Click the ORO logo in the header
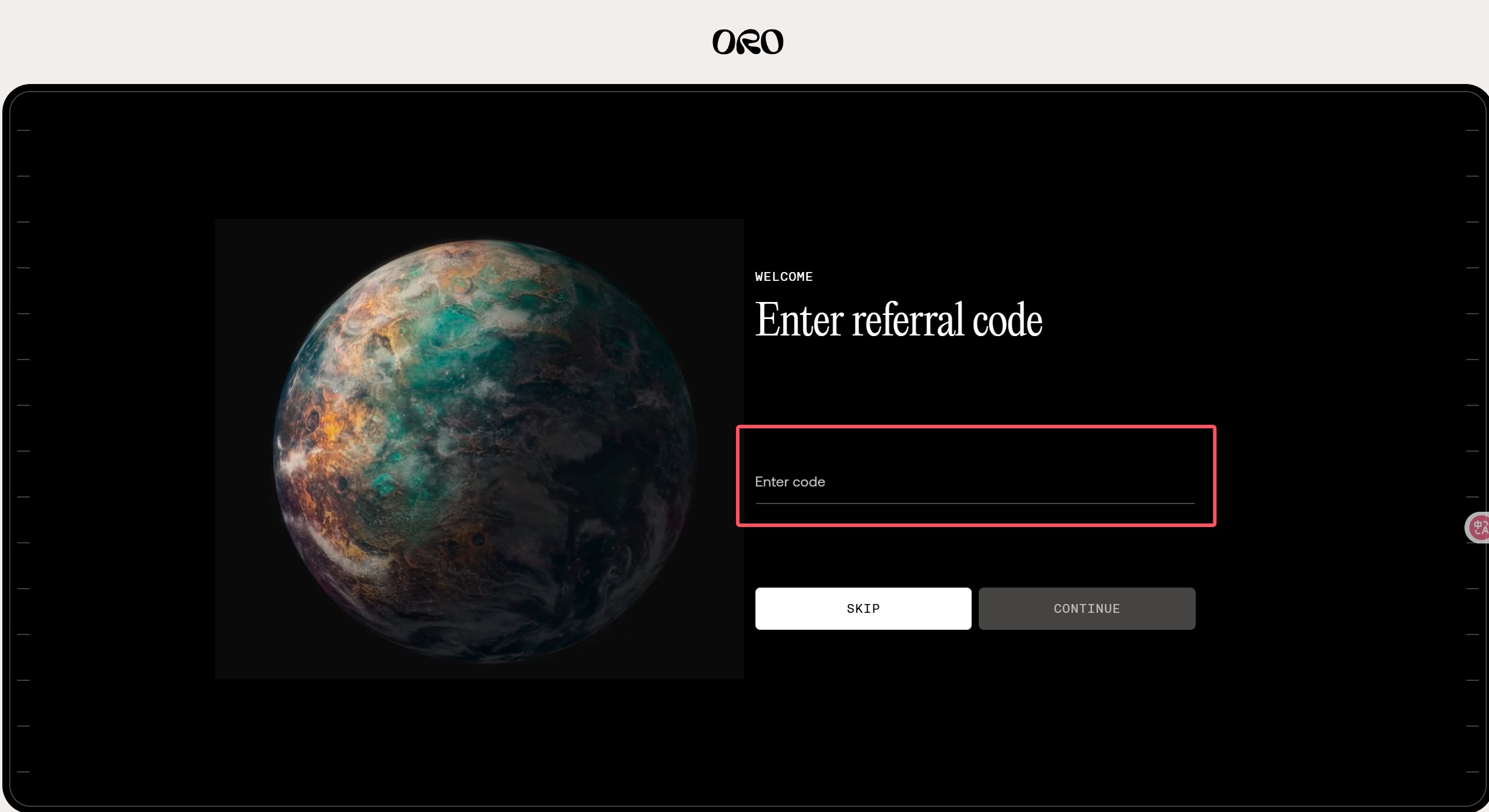Viewport: 1489px width, 812px height. coord(748,42)
